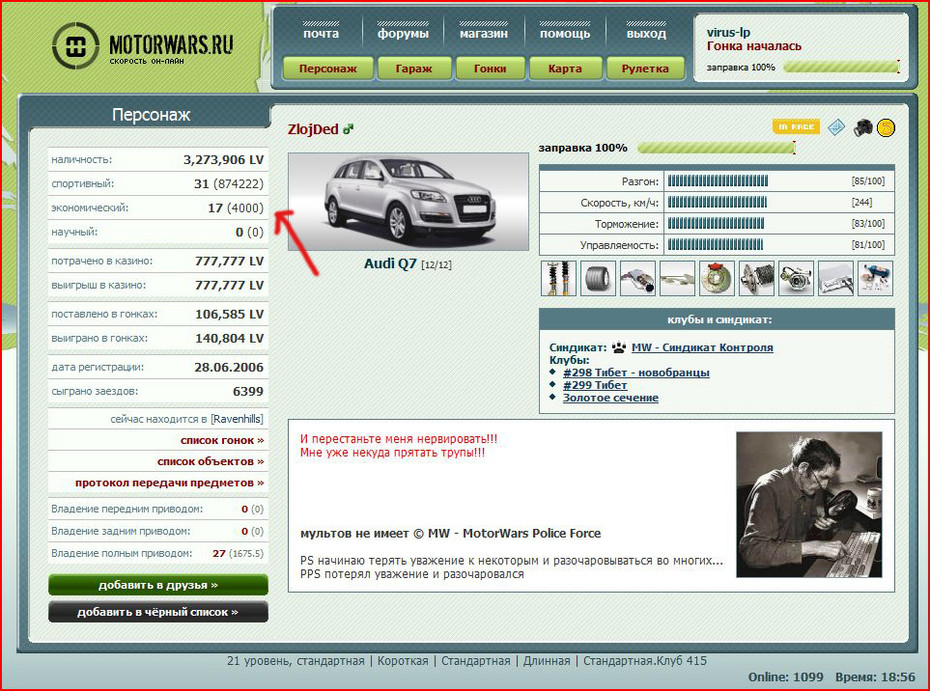Select the spoiler body part icon
Screen dimensions: 930x691
(677, 278)
